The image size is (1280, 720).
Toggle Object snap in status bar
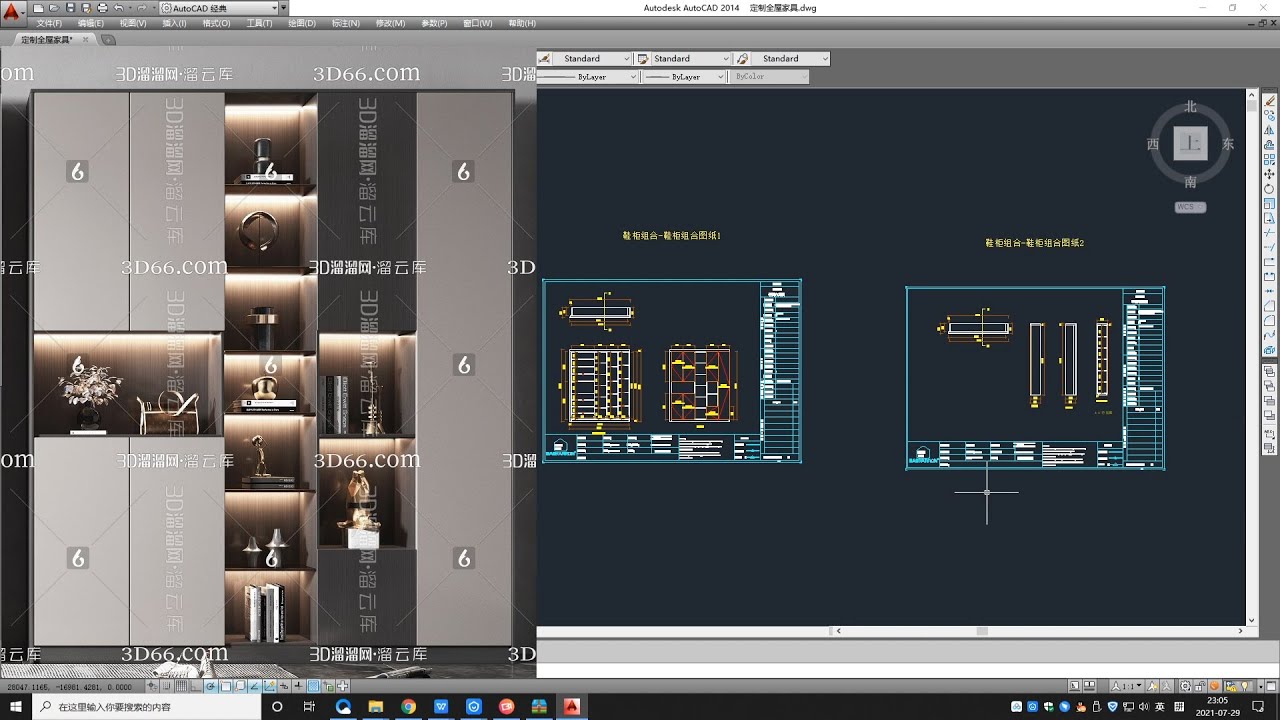[225, 686]
